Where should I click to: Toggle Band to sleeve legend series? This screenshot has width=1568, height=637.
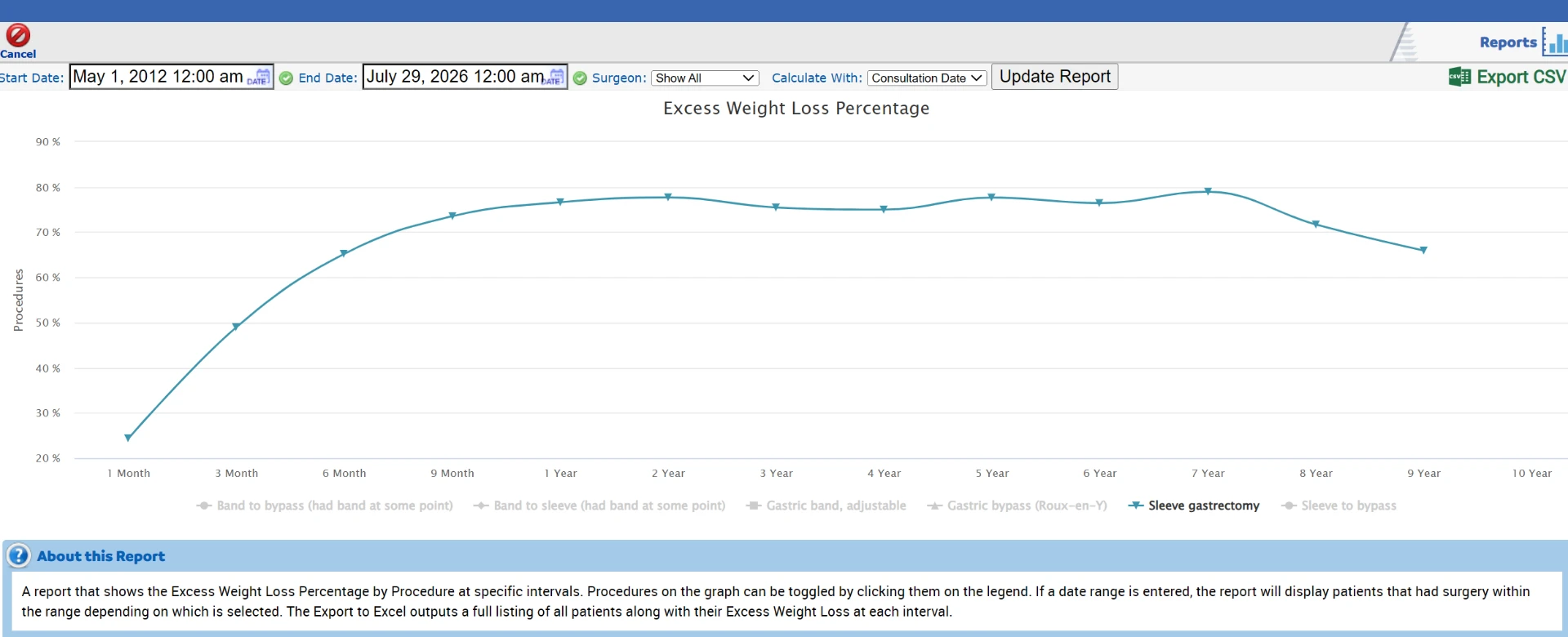599,506
